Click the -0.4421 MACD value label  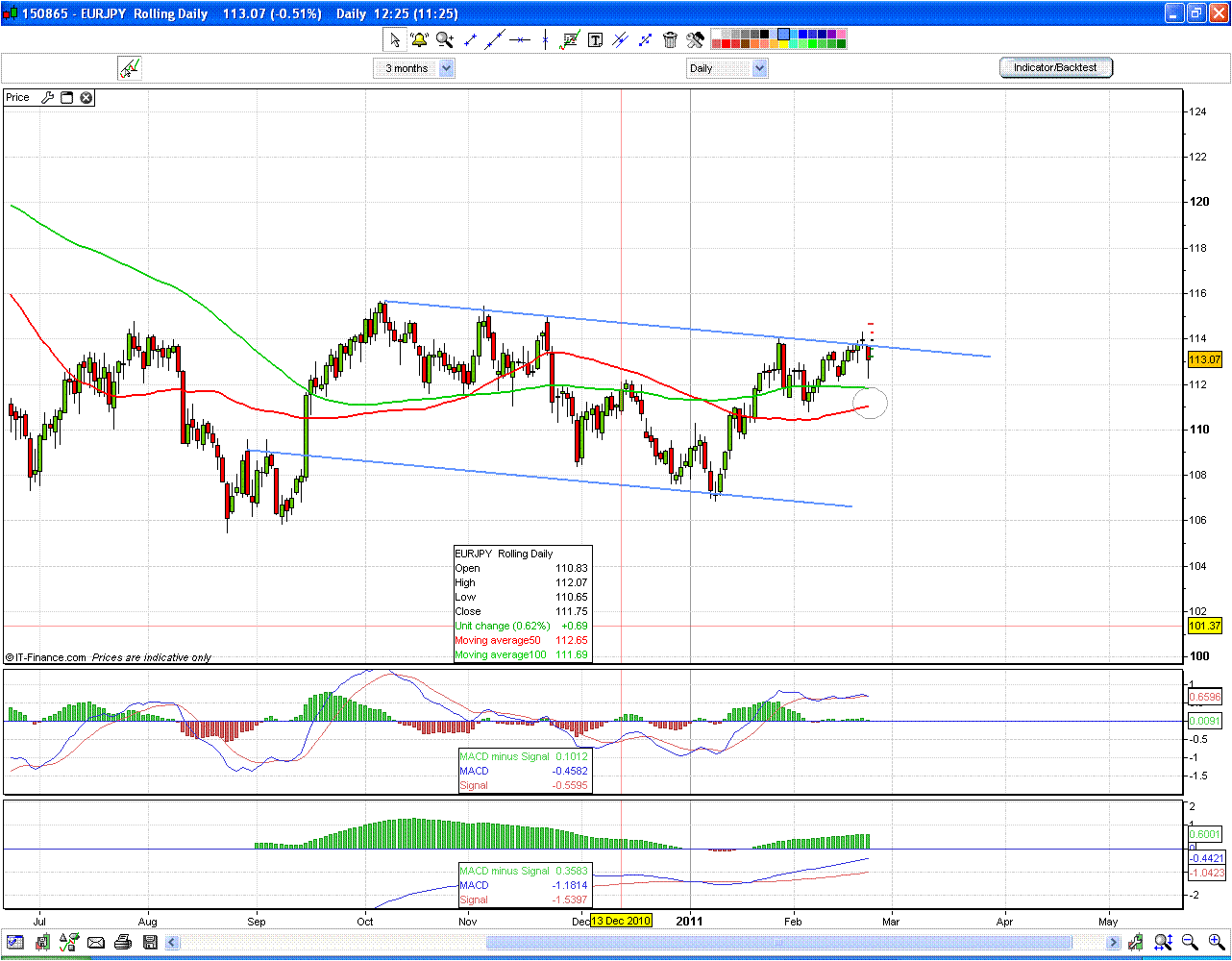(1205, 858)
